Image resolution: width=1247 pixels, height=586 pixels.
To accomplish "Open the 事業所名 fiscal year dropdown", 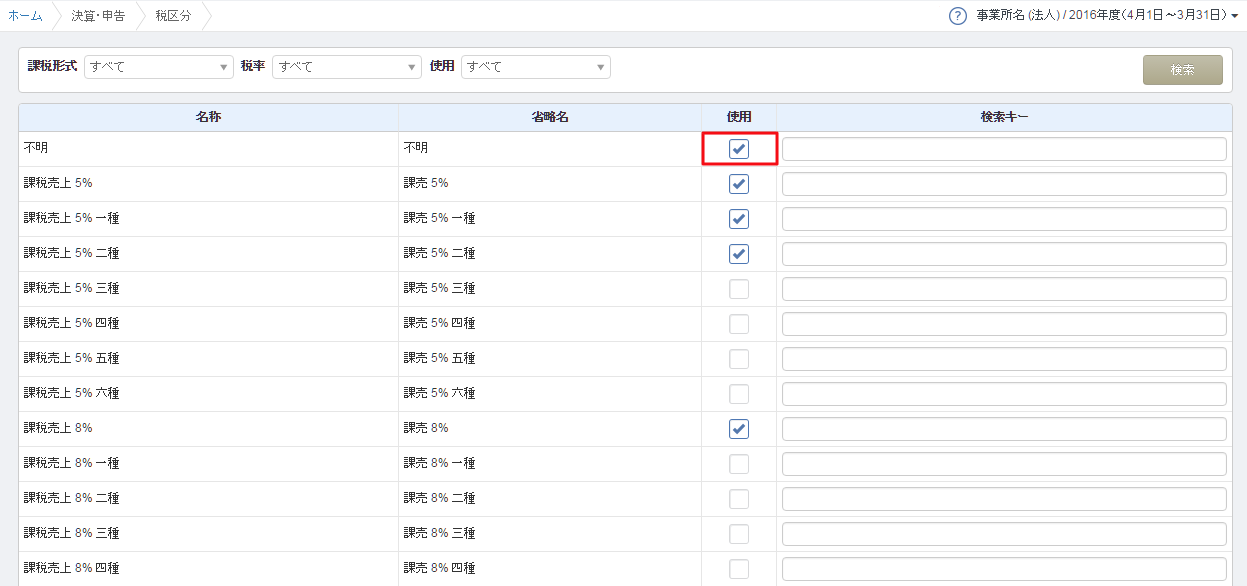I will click(1107, 16).
